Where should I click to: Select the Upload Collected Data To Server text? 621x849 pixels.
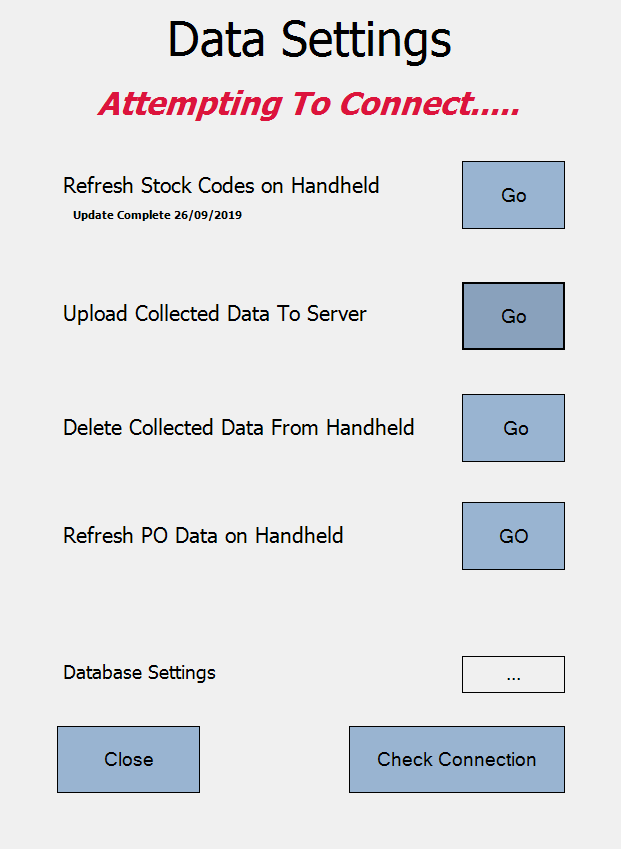click(x=214, y=314)
